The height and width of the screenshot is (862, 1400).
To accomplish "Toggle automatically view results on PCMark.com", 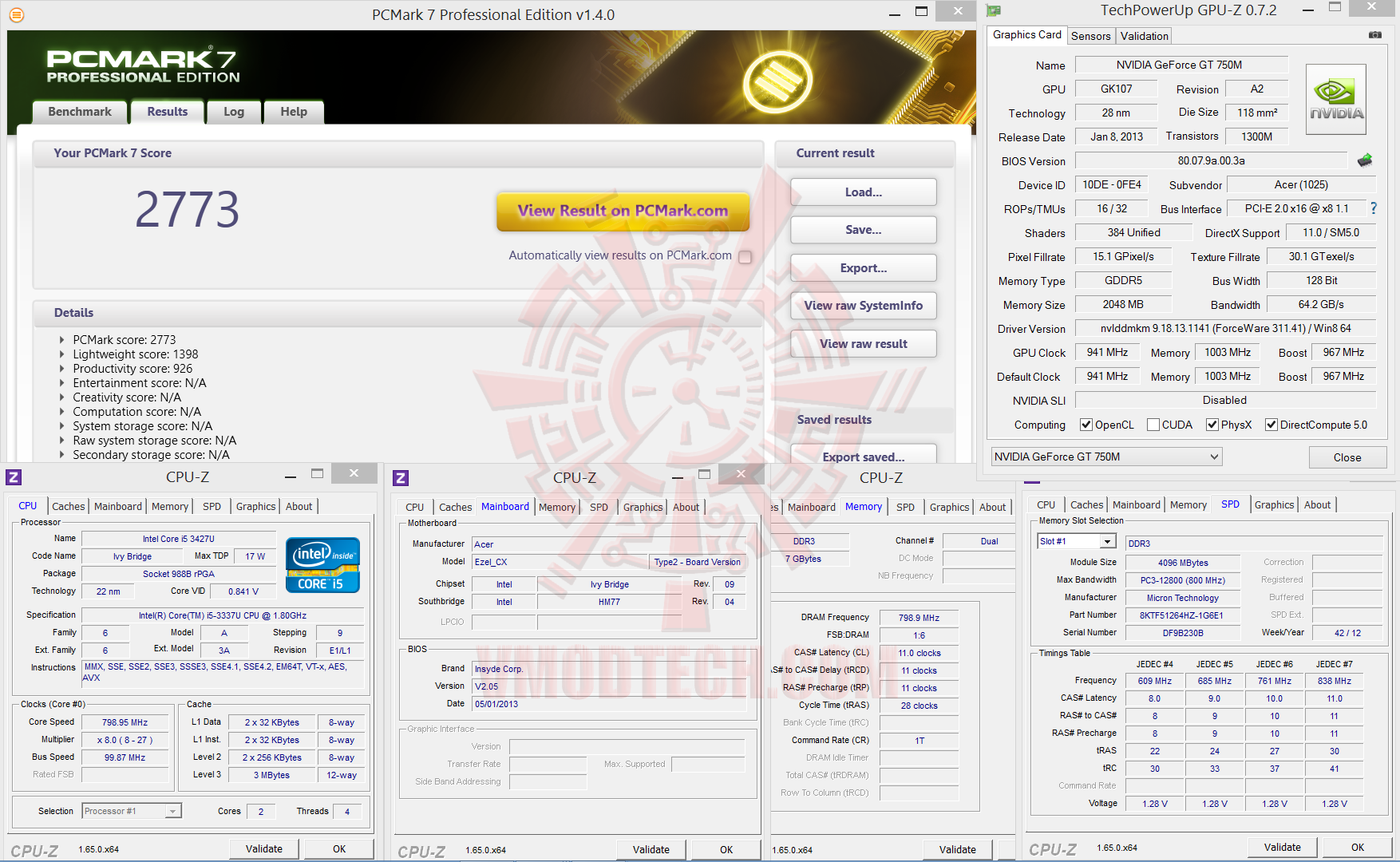I will [x=745, y=257].
